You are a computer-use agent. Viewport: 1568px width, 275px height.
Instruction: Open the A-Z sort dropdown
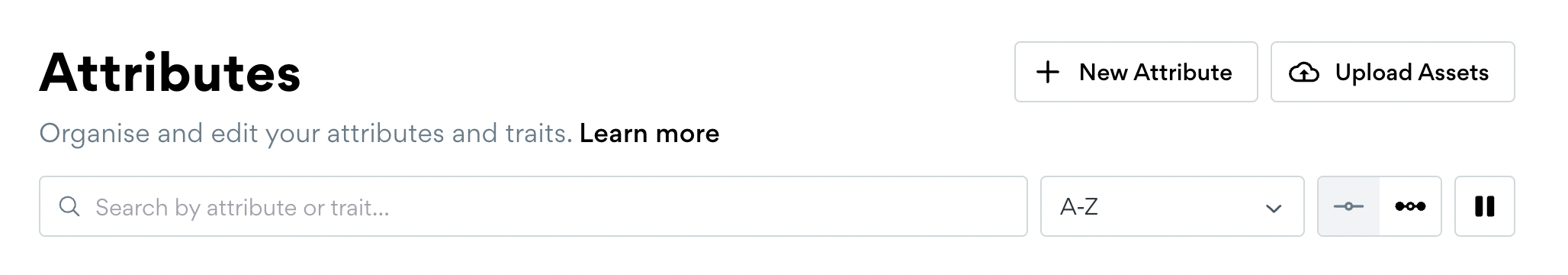[x=1172, y=206]
